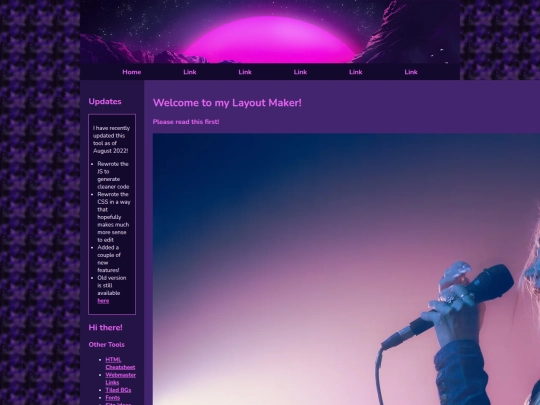
Task: Select the last Link in the navigation bar
Action: tap(411, 72)
